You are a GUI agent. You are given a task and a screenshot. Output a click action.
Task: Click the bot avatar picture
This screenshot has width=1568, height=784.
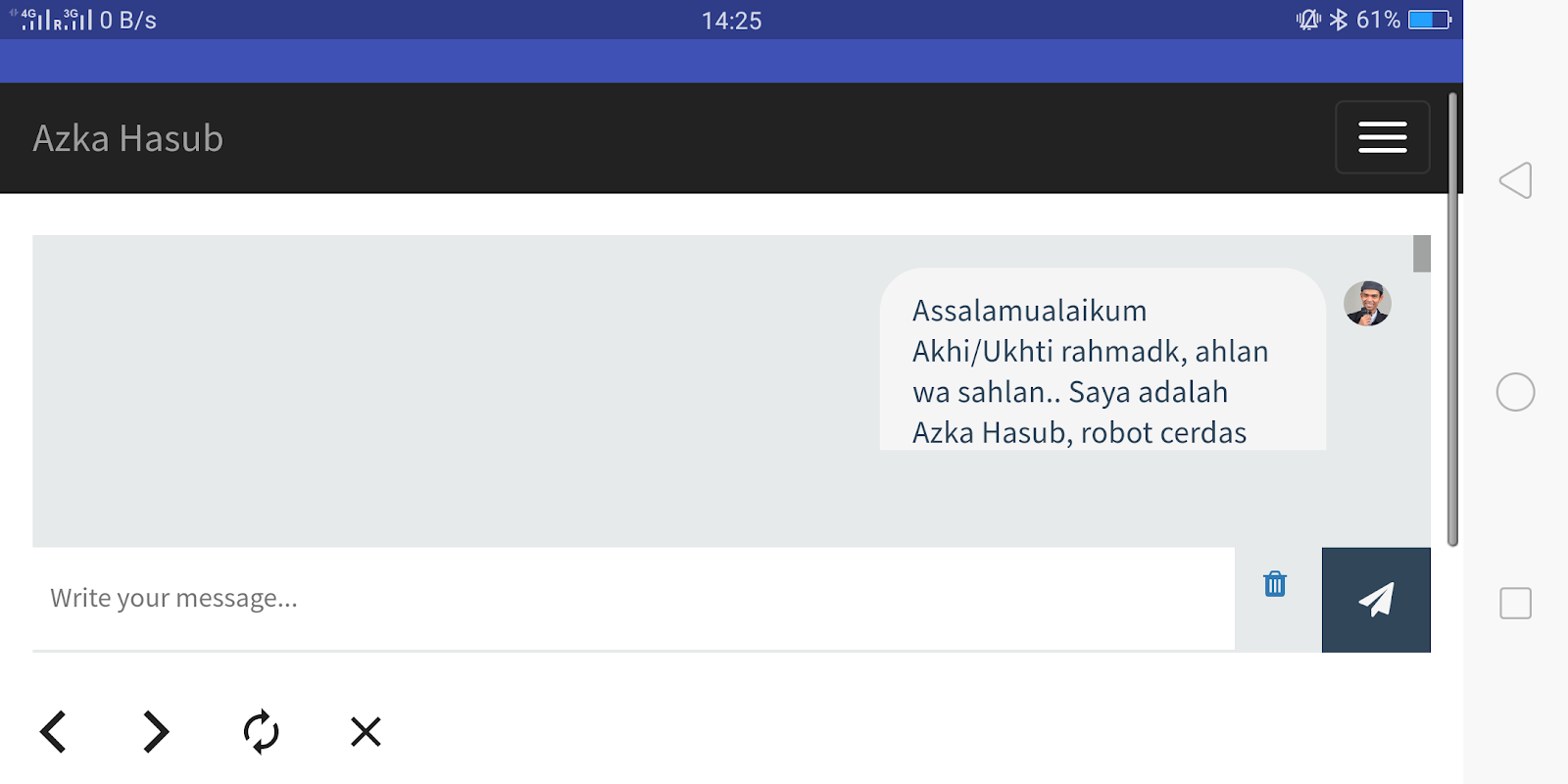[x=1367, y=303]
